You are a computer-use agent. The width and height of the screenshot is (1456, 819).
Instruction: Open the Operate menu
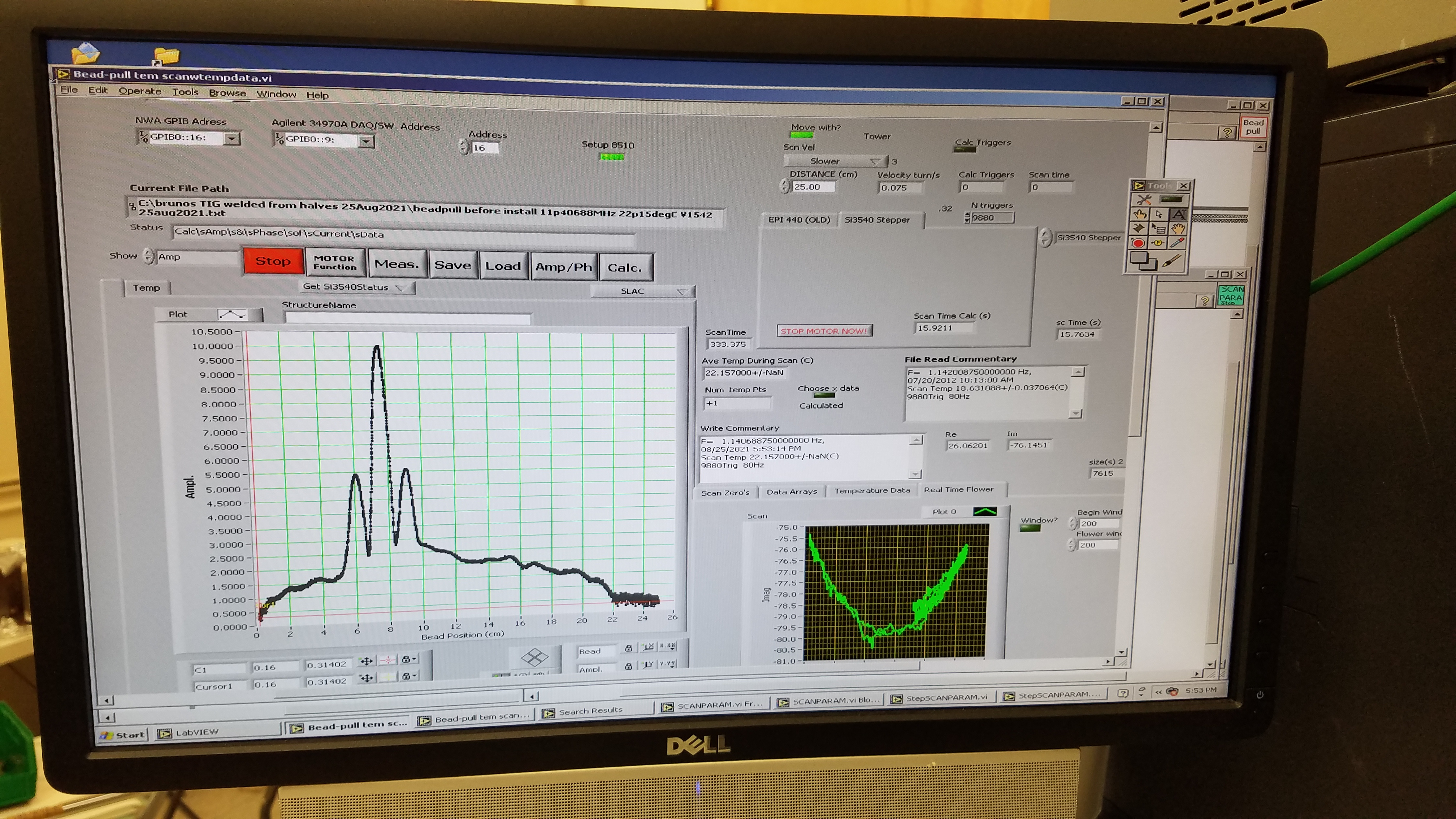point(140,91)
